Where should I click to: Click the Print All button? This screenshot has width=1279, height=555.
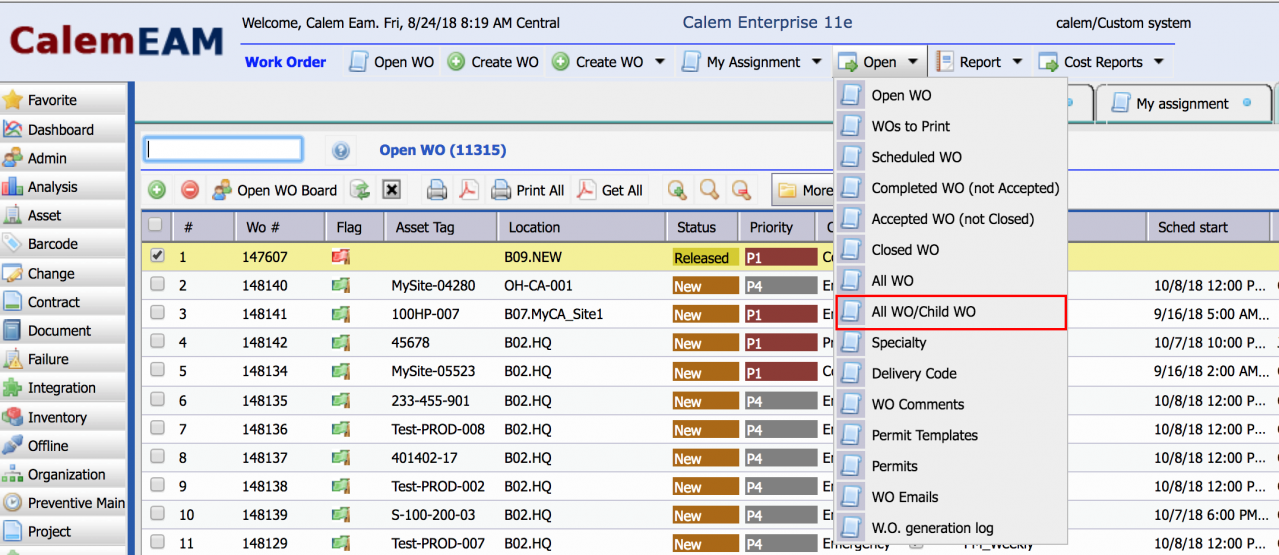click(528, 190)
